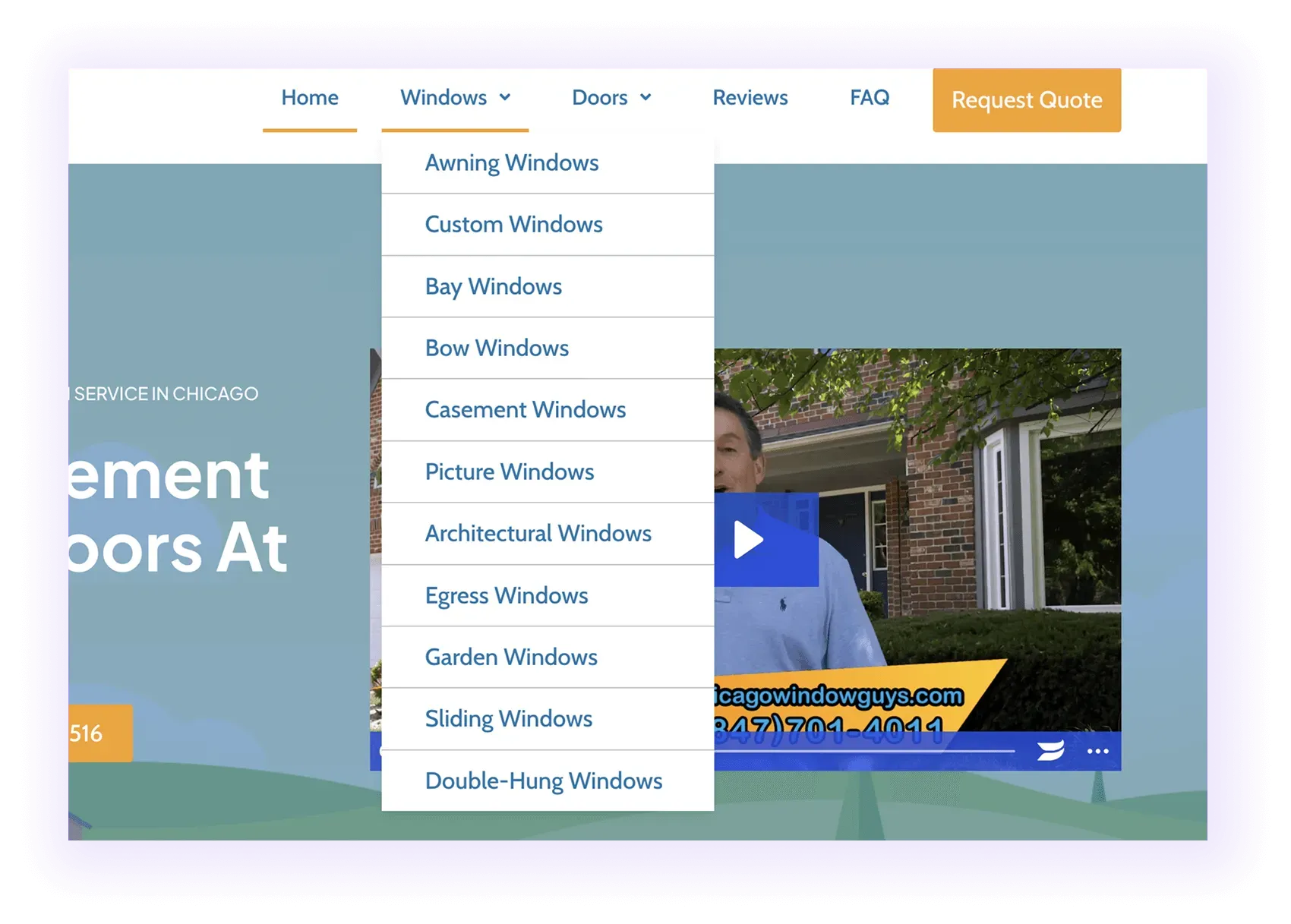Screen dimensions: 1291x924
Task: Open the FAQ page link
Action: (x=870, y=97)
